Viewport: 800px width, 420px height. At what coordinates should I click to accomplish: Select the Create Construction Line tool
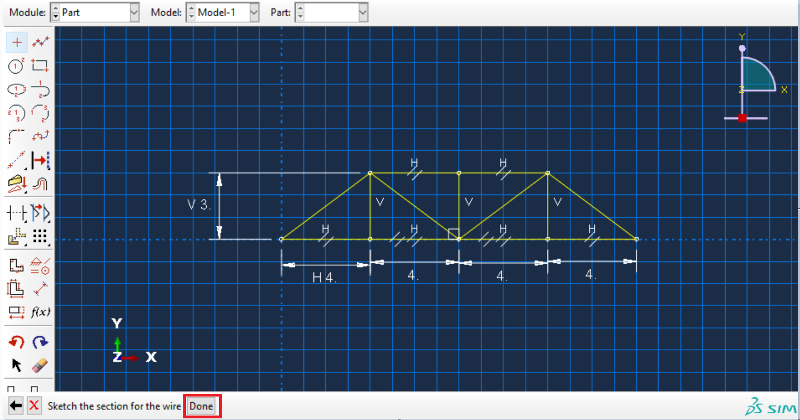pos(16,160)
